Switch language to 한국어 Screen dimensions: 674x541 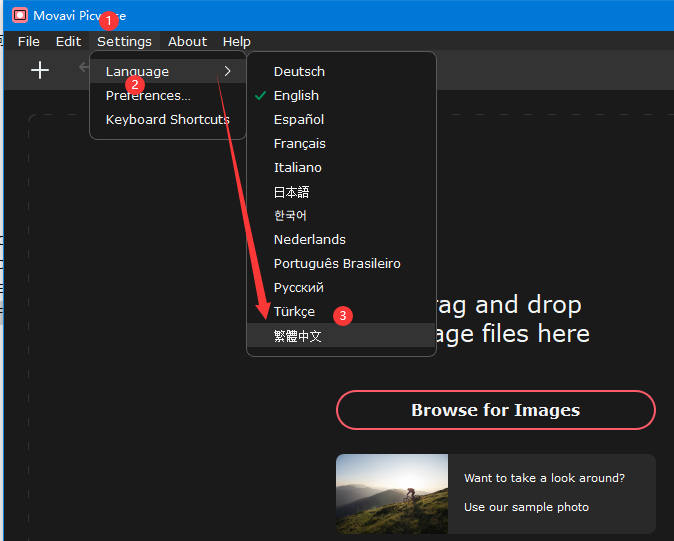tap(341, 215)
